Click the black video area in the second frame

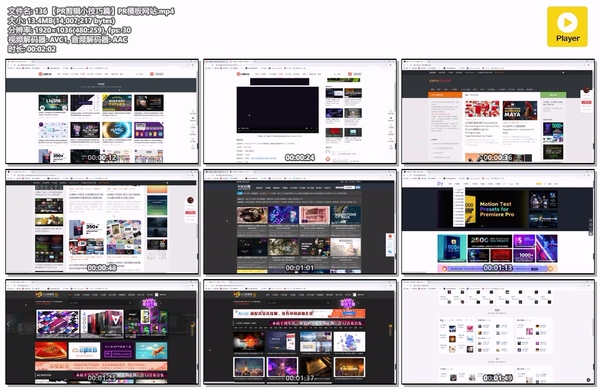click(277, 109)
